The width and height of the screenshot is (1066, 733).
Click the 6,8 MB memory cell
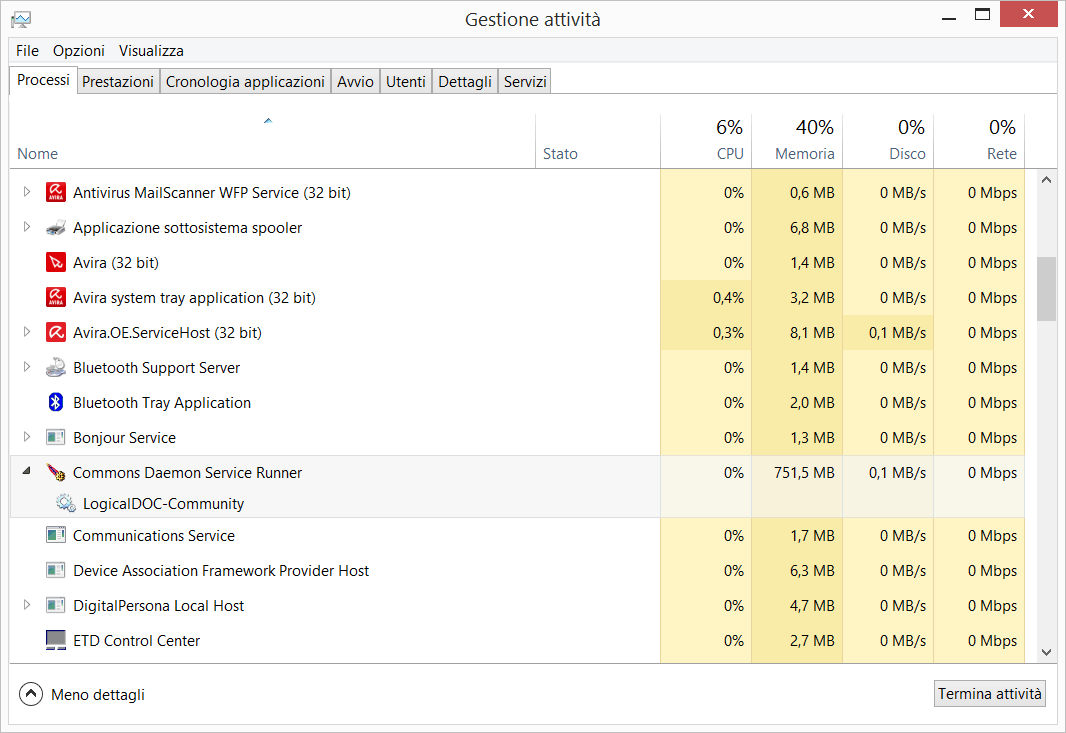(797, 228)
